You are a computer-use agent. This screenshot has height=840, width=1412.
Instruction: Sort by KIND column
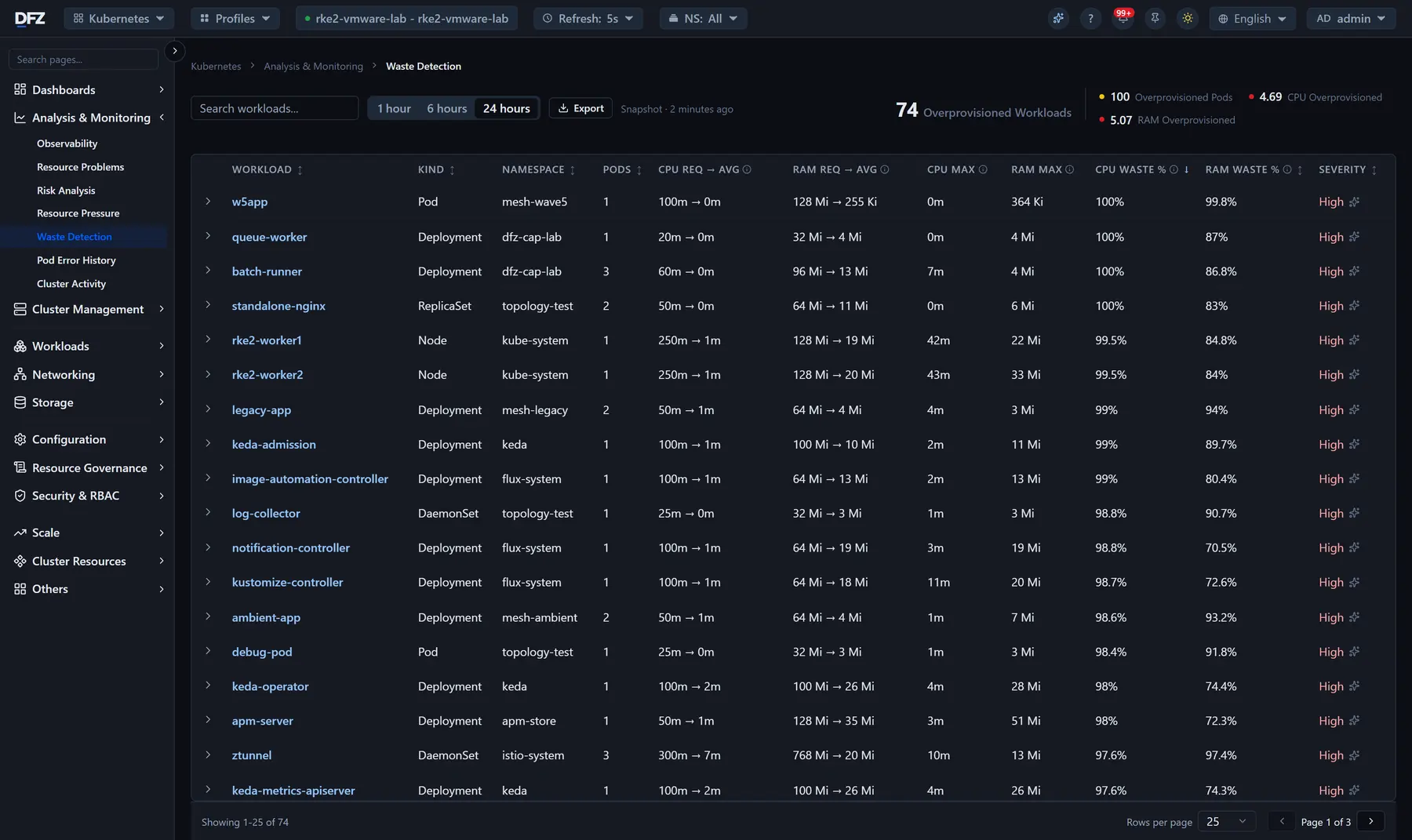pos(436,169)
